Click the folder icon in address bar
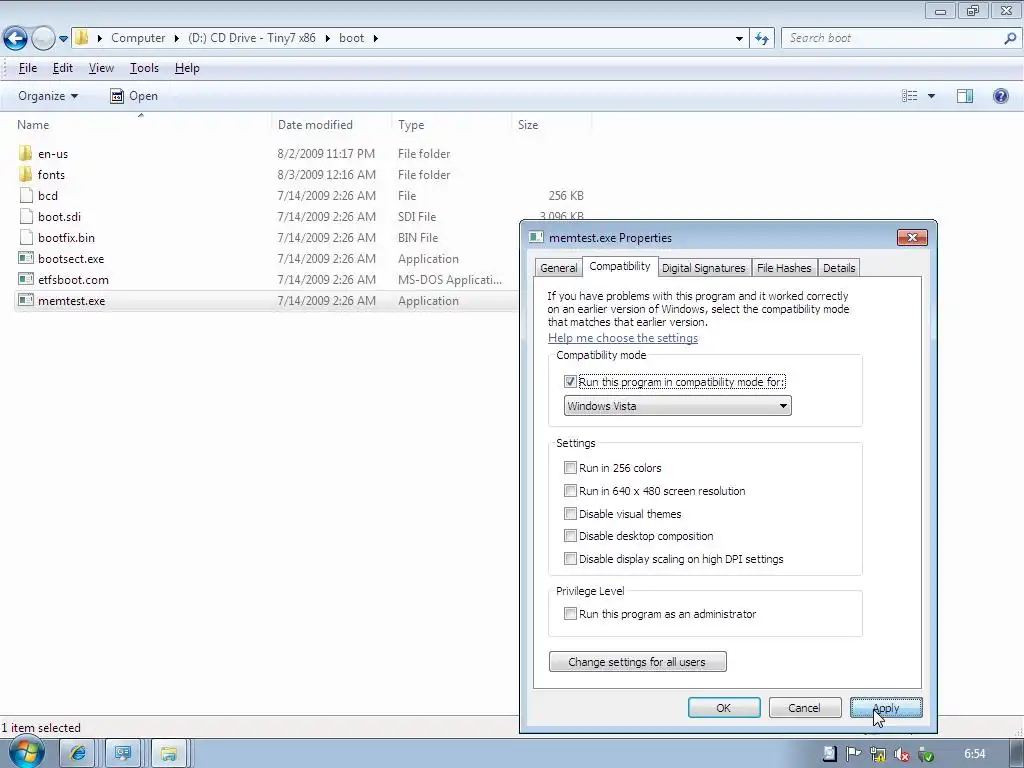This screenshot has height=768, width=1024. [82, 38]
